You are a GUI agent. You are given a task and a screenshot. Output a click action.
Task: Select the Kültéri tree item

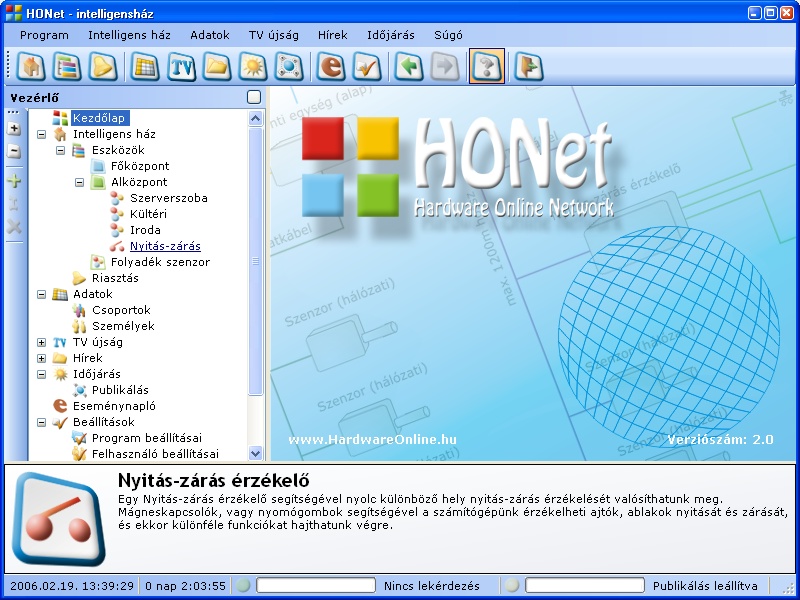148,214
